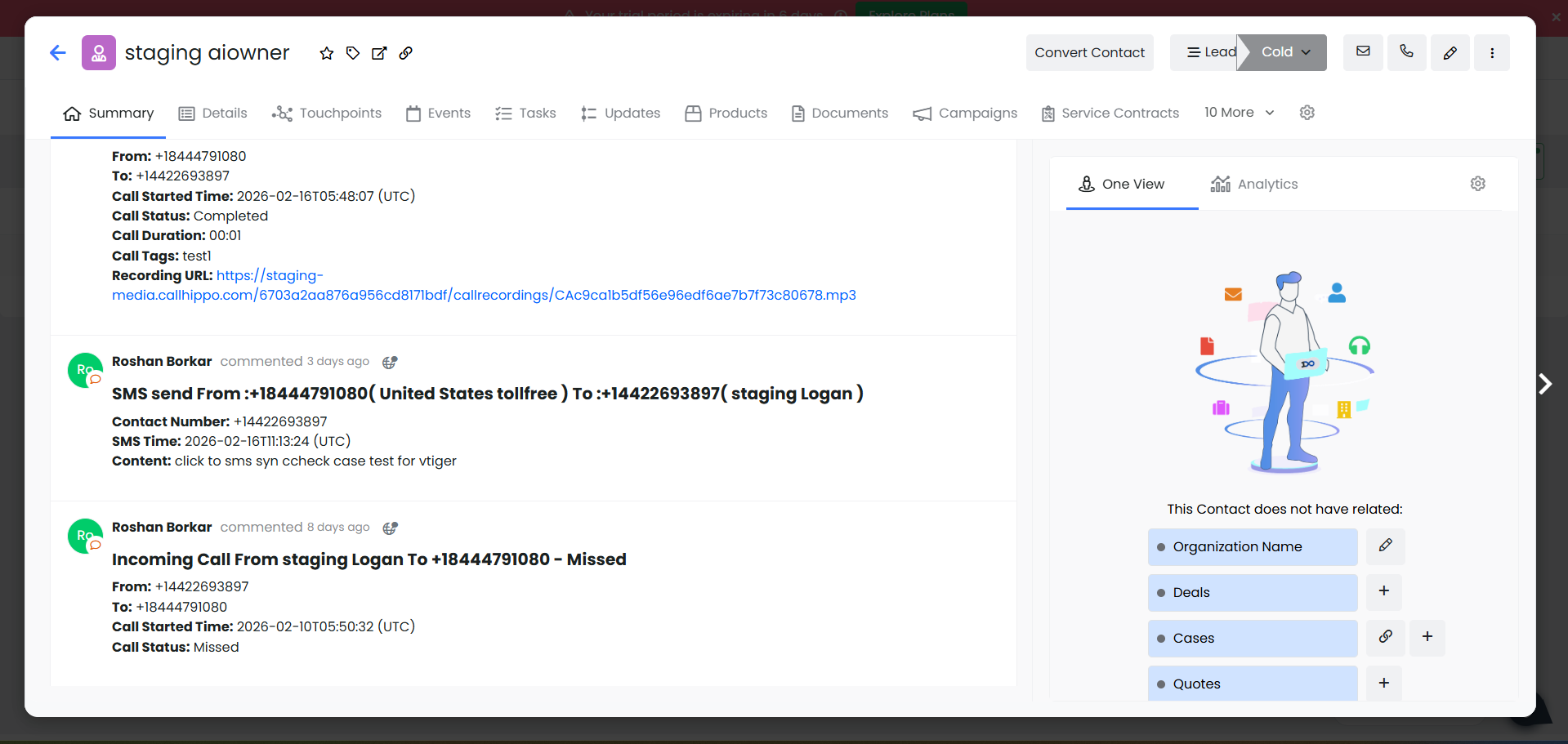Click the Deals related item
1568x744 pixels.
coord(1253,592)
